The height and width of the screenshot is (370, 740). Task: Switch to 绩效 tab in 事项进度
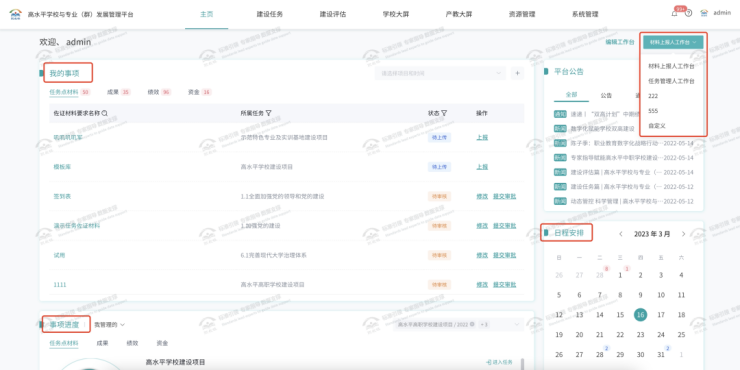(x=132, y=343)
